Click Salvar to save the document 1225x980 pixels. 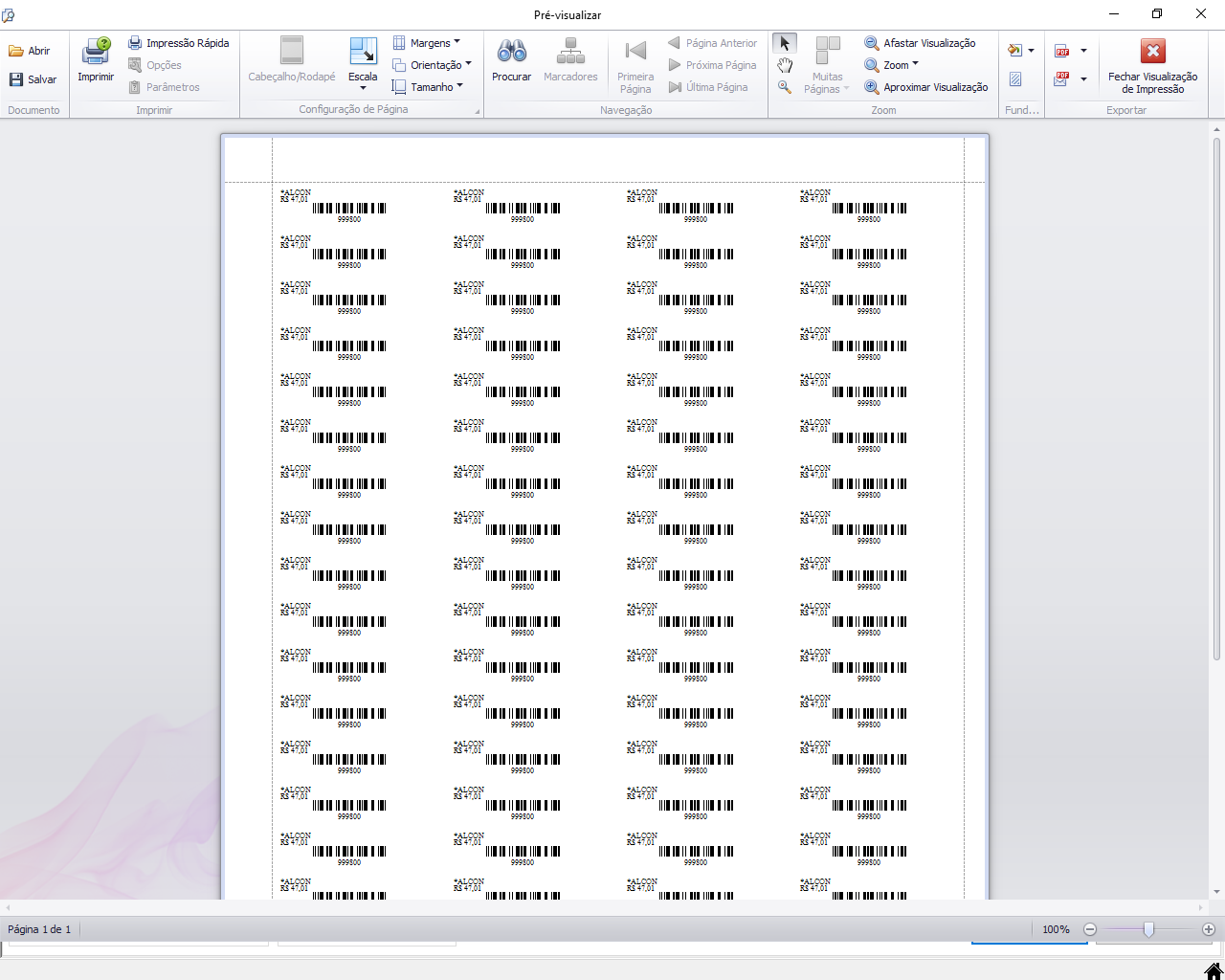tap(33, 79)
